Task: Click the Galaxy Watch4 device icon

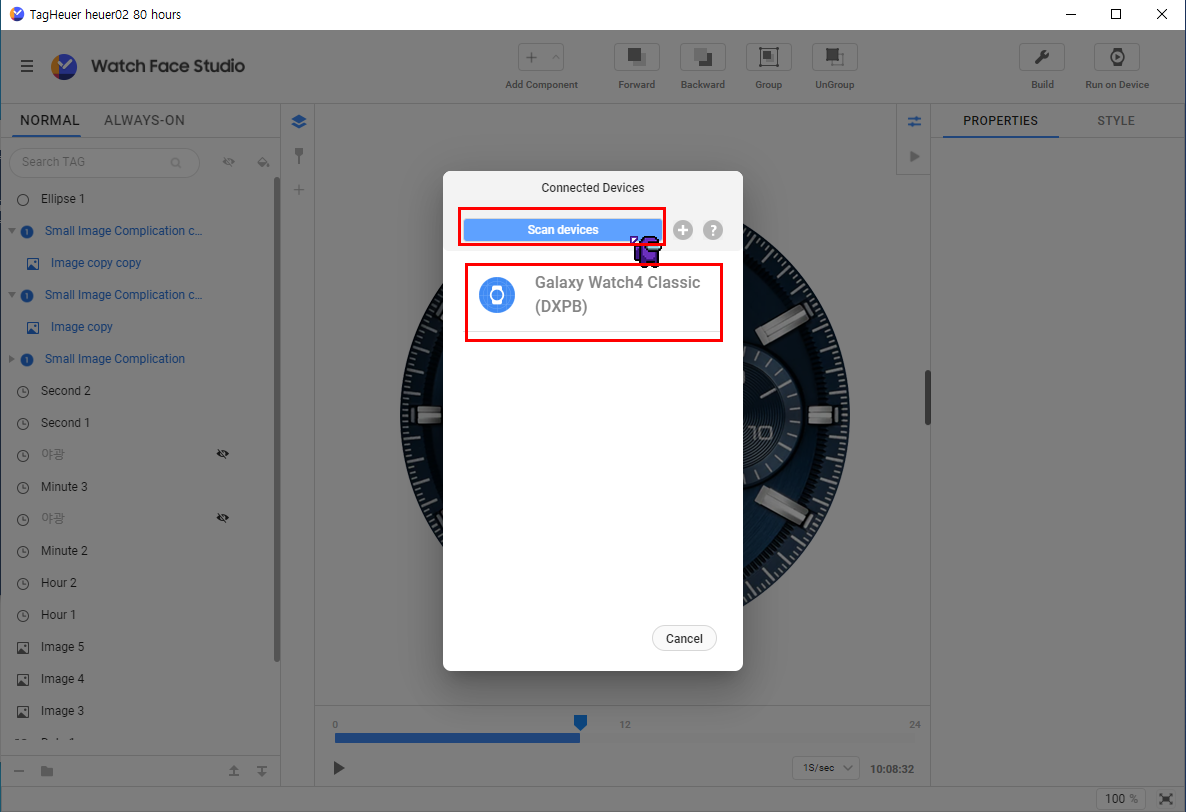Action: (497, 295)
